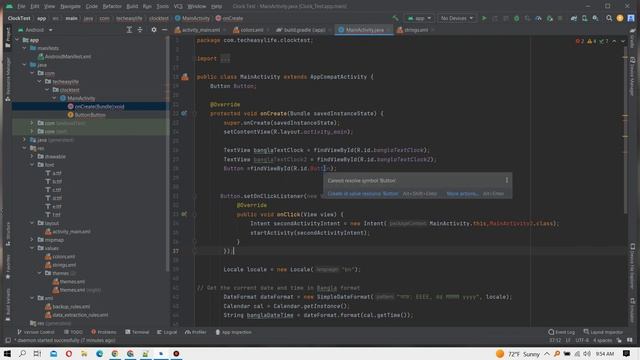The width and height of the screenshot is (640, 360).
Task: Collapse the values folder
Action: pyautogui.click(x=32, y=248)
